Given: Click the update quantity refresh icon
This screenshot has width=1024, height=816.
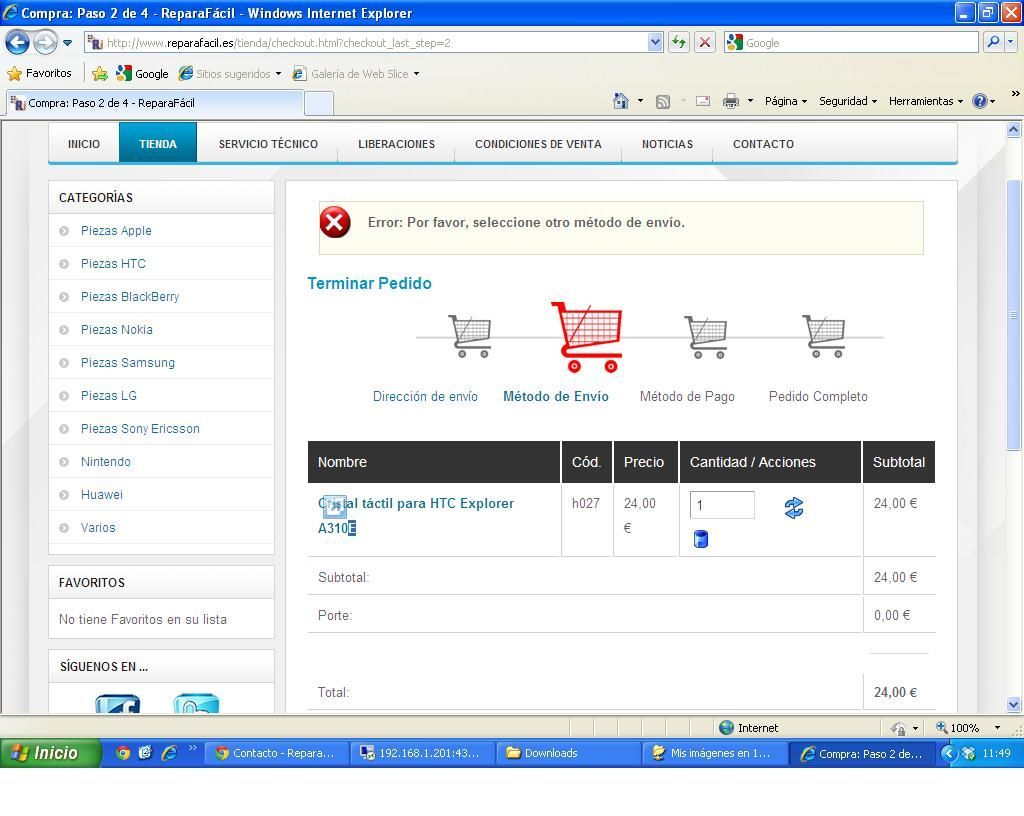Looking at the screenshot, I should point(794,508).
